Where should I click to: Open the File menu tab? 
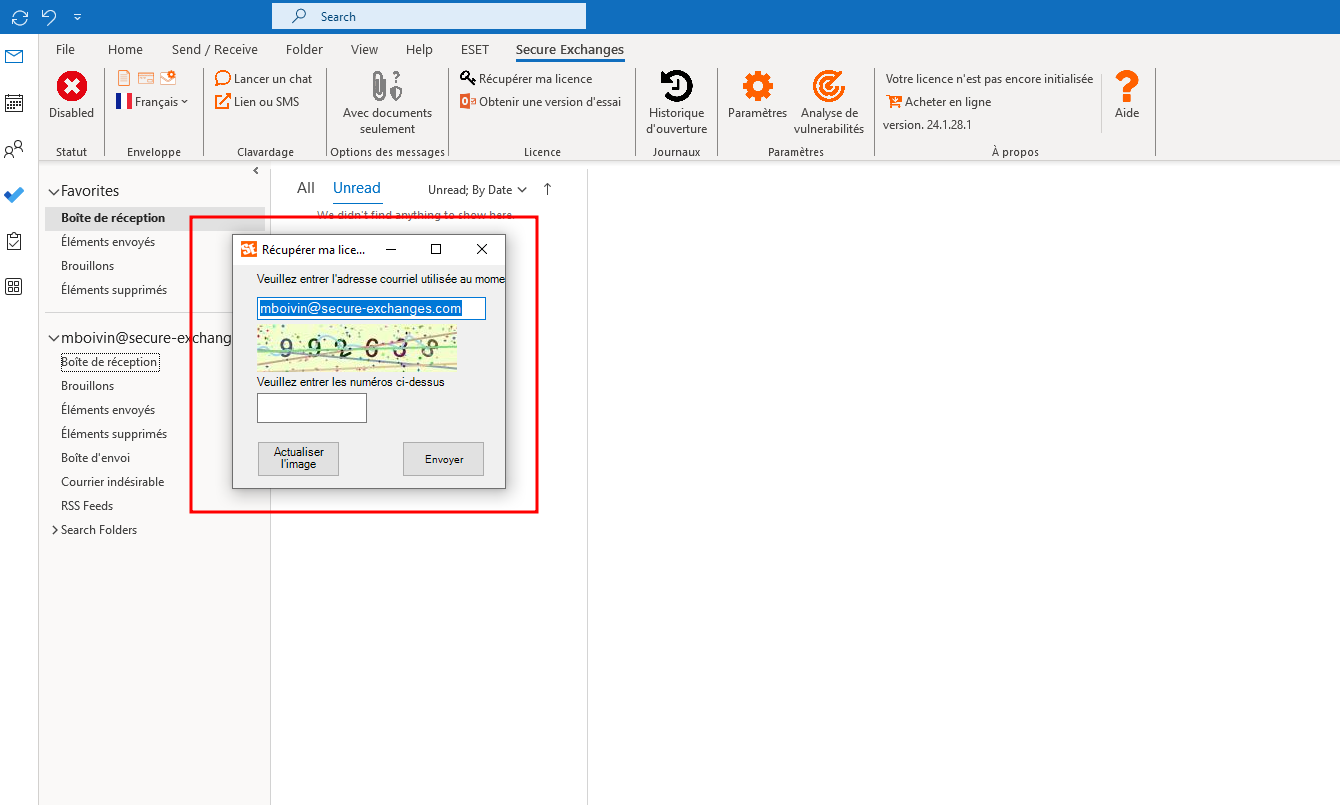pos(65,50)
